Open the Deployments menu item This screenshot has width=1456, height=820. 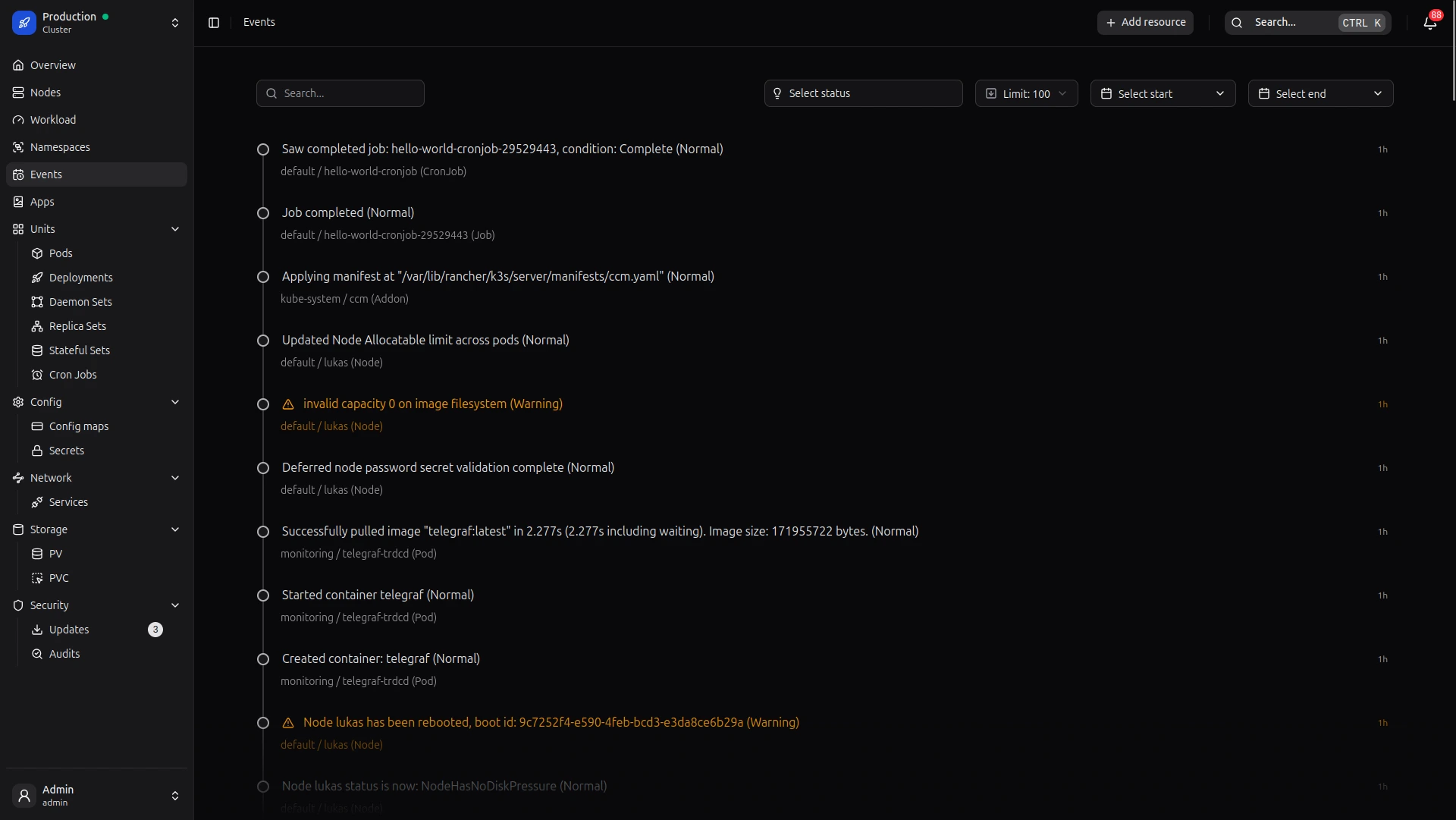(x=80, y=278)
